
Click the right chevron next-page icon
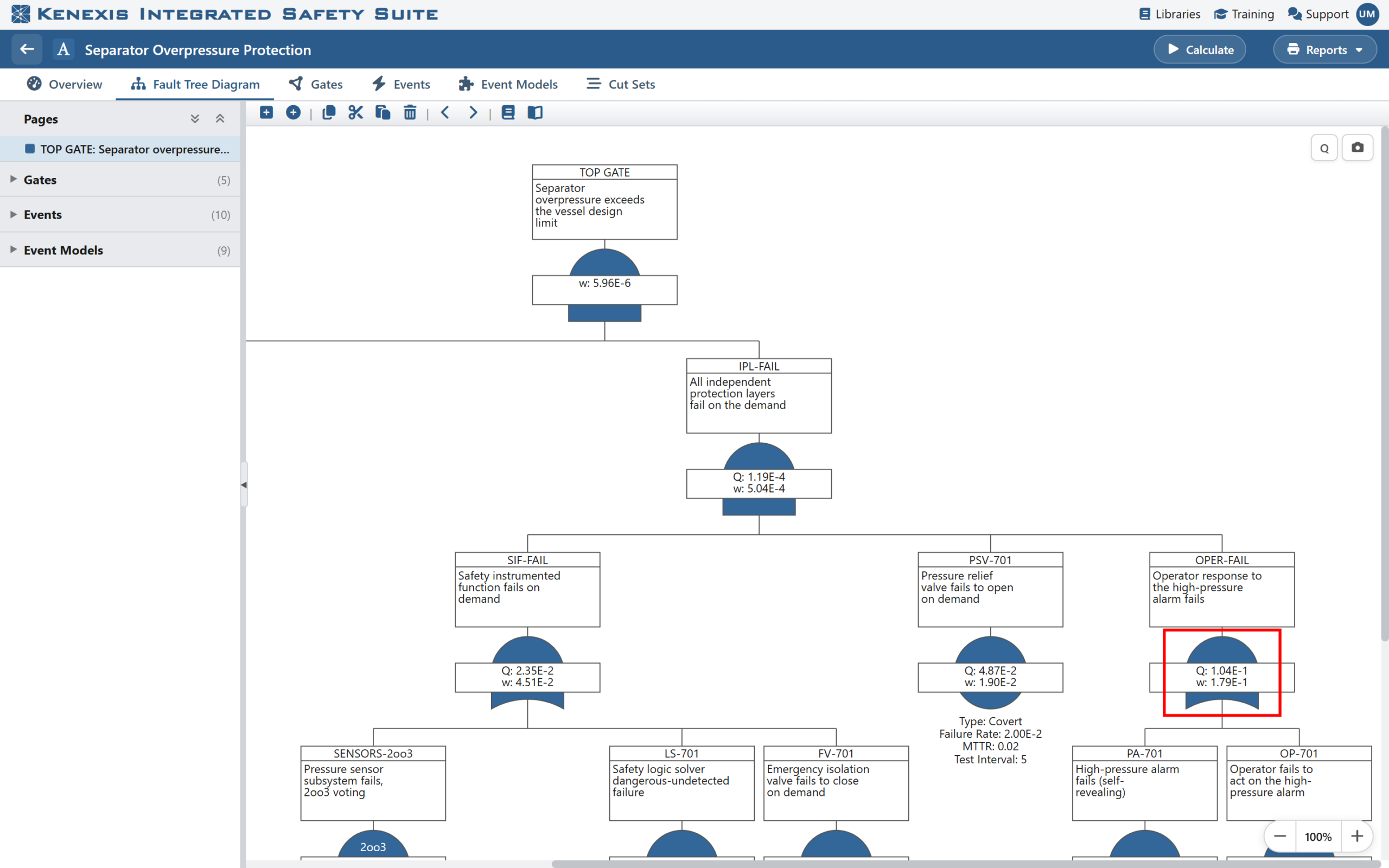click(x=473, y=112)
